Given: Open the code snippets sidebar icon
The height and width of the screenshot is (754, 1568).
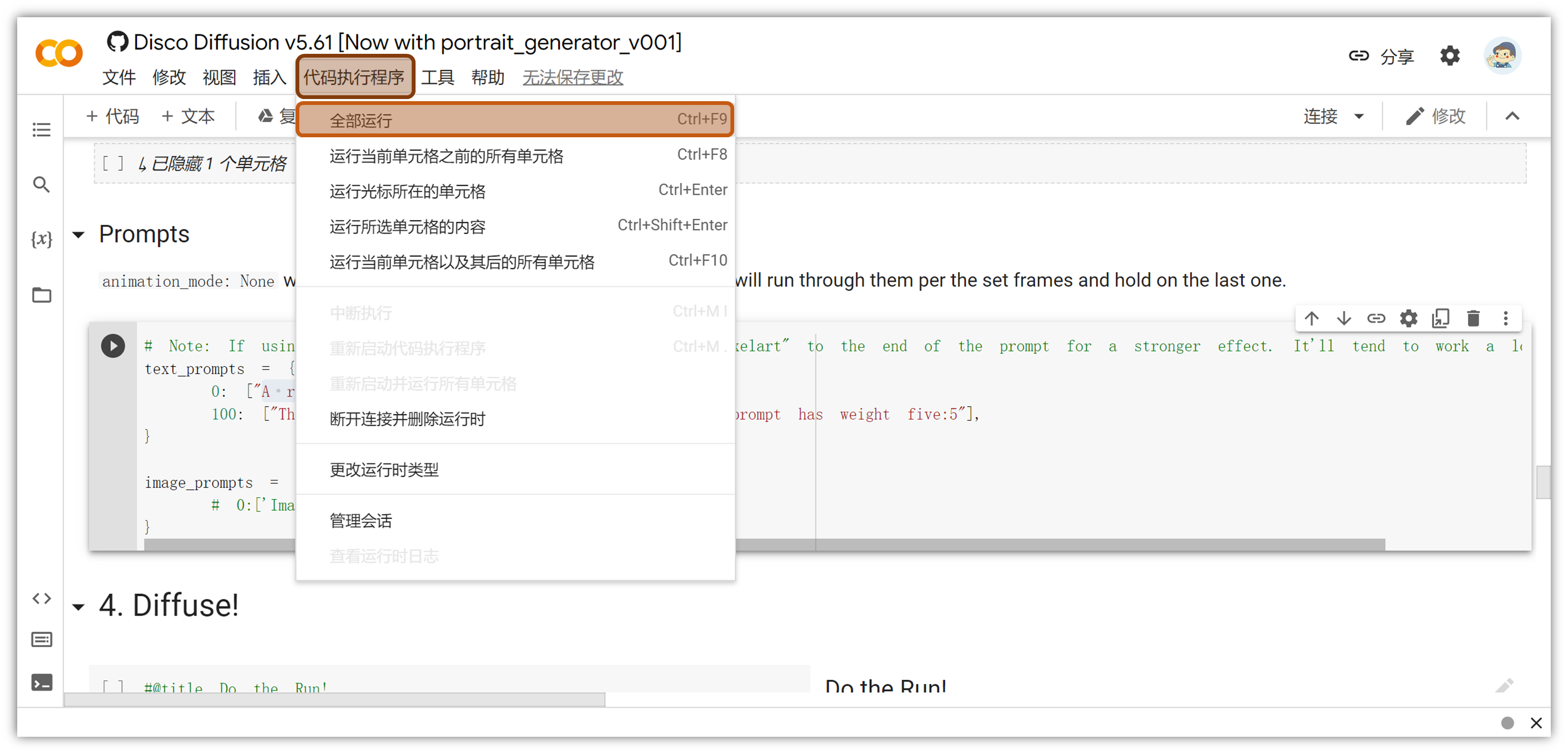Looking at the screenshot, I should [x=41, y=598].
